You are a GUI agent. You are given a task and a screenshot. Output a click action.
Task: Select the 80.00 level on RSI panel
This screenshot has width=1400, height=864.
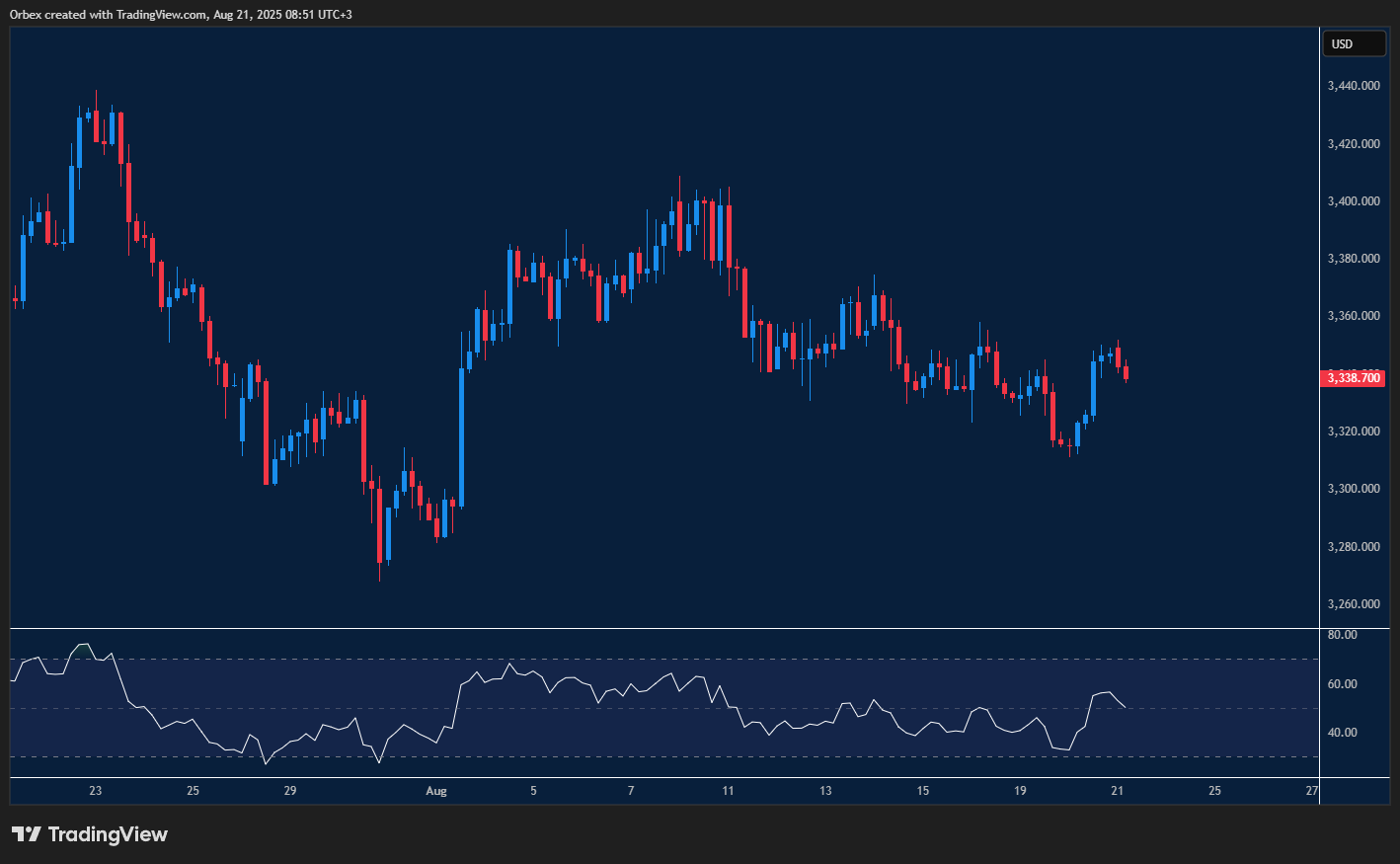point(1342,635)
